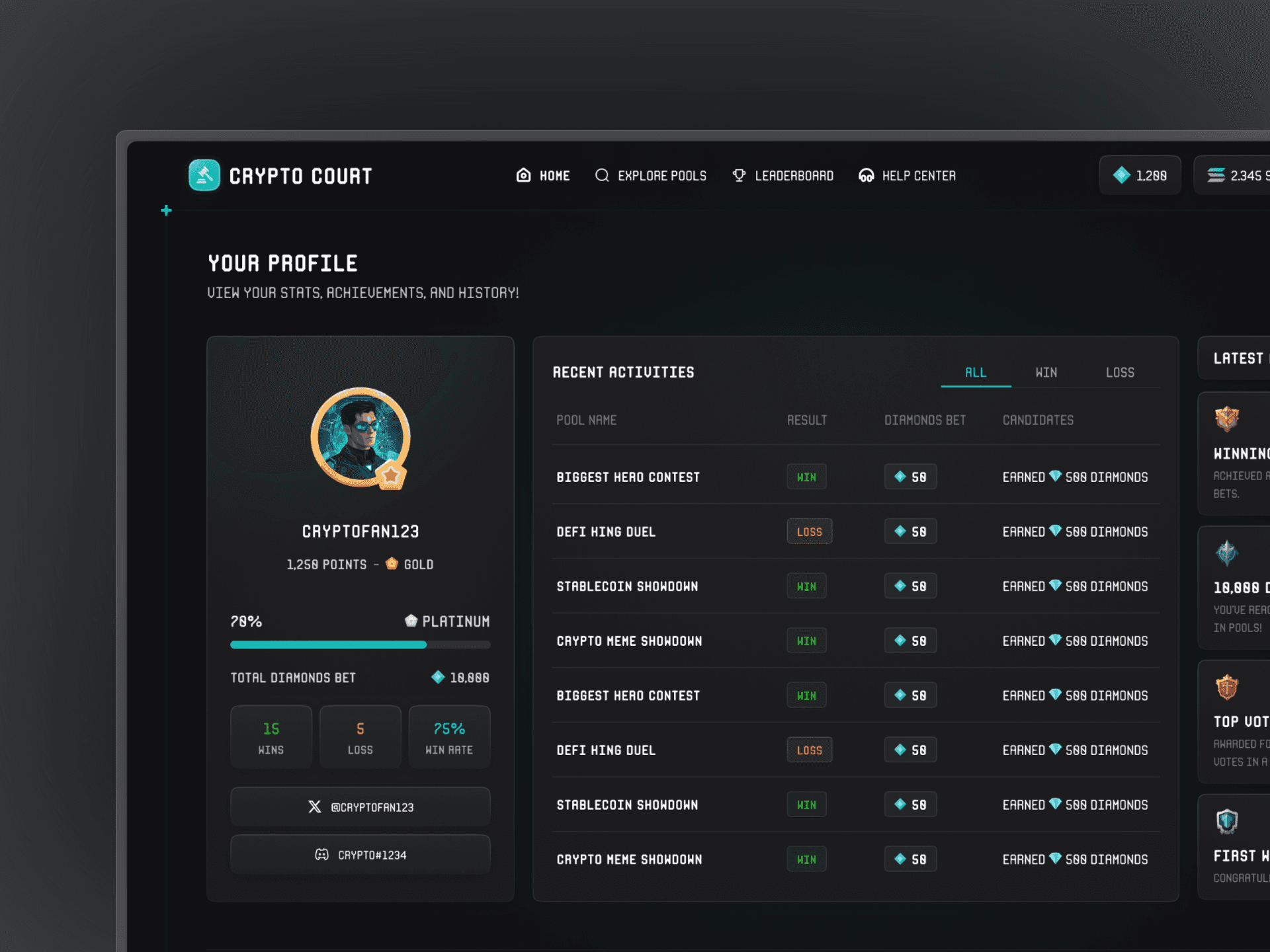This screenshot has width=1270, height=952.
Task: Click the Leaderboard trophy icon
Action: pos(739,175)
